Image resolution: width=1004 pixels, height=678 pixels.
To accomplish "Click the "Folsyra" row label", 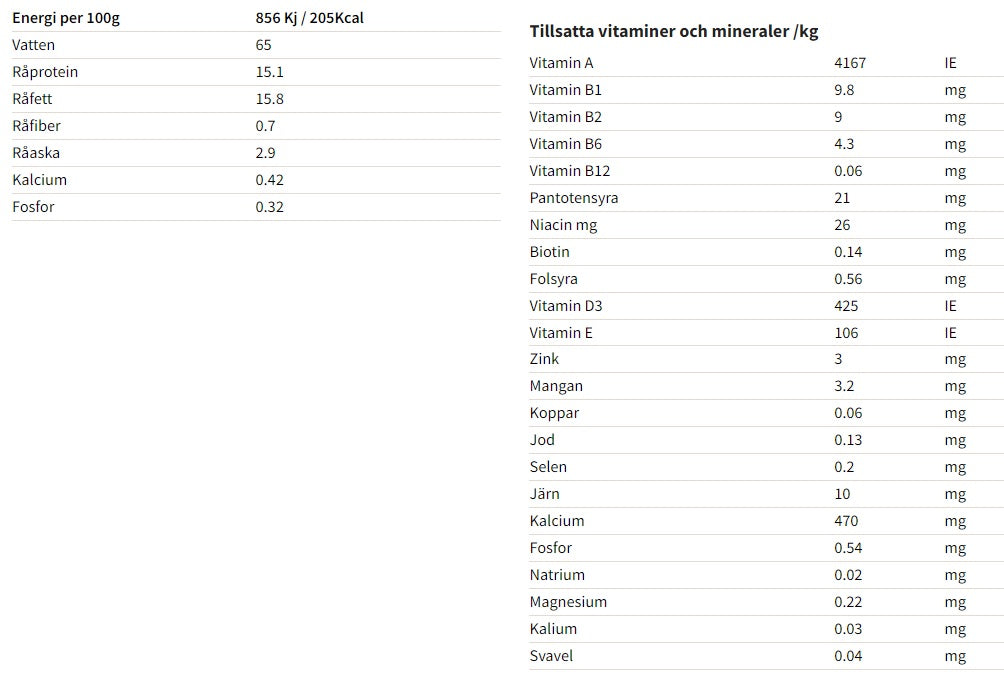I will [x=553, y=279].
